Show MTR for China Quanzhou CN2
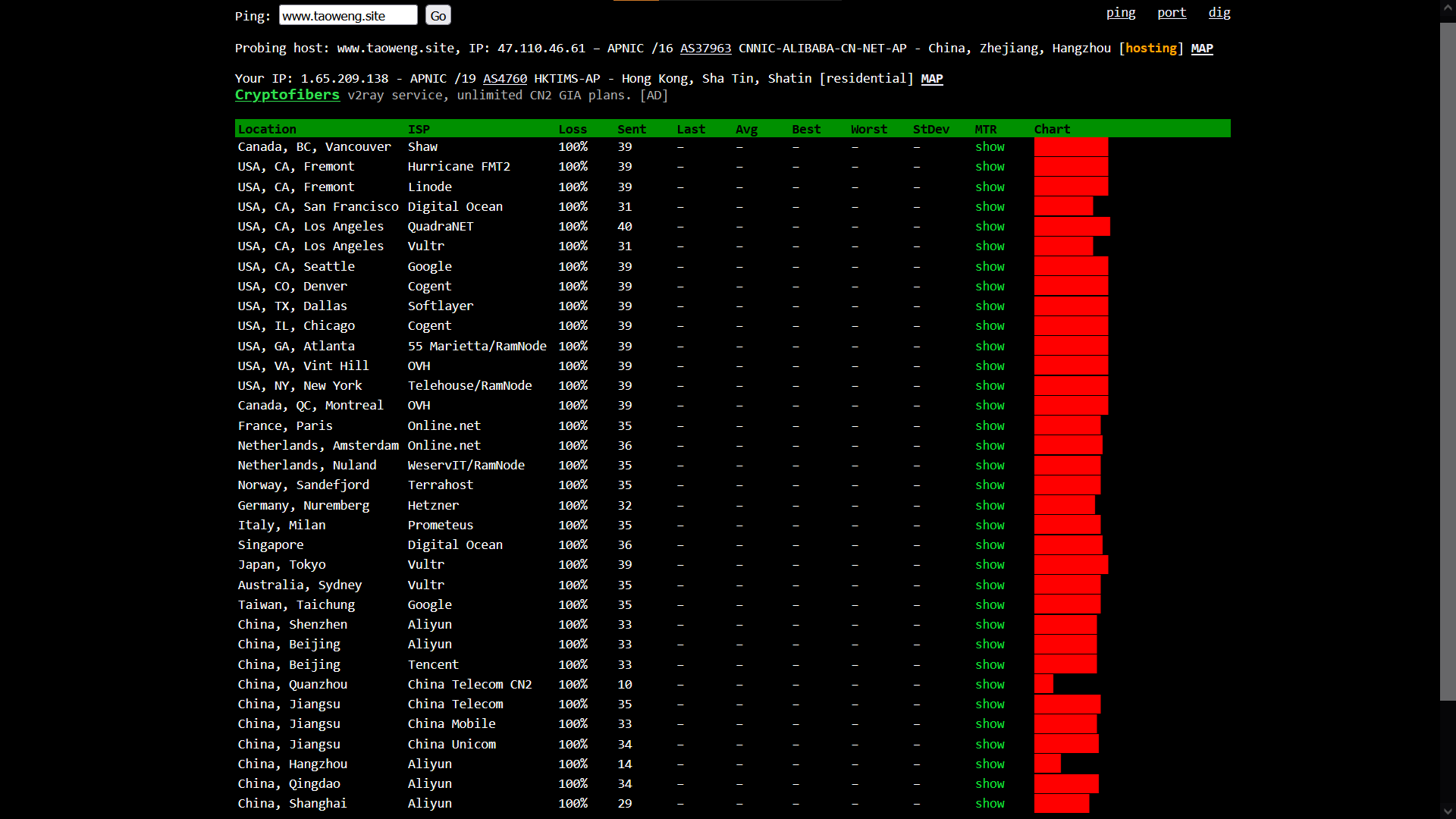Image resolution: width=1456 pixels, height=819 pixels. 989,685
